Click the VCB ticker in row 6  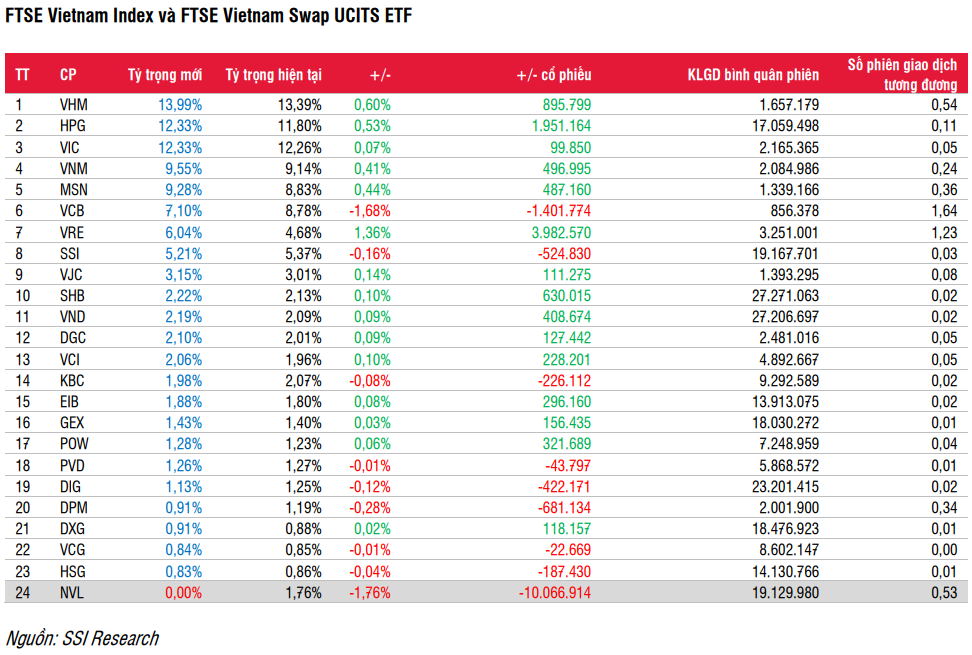click(73, 210)
